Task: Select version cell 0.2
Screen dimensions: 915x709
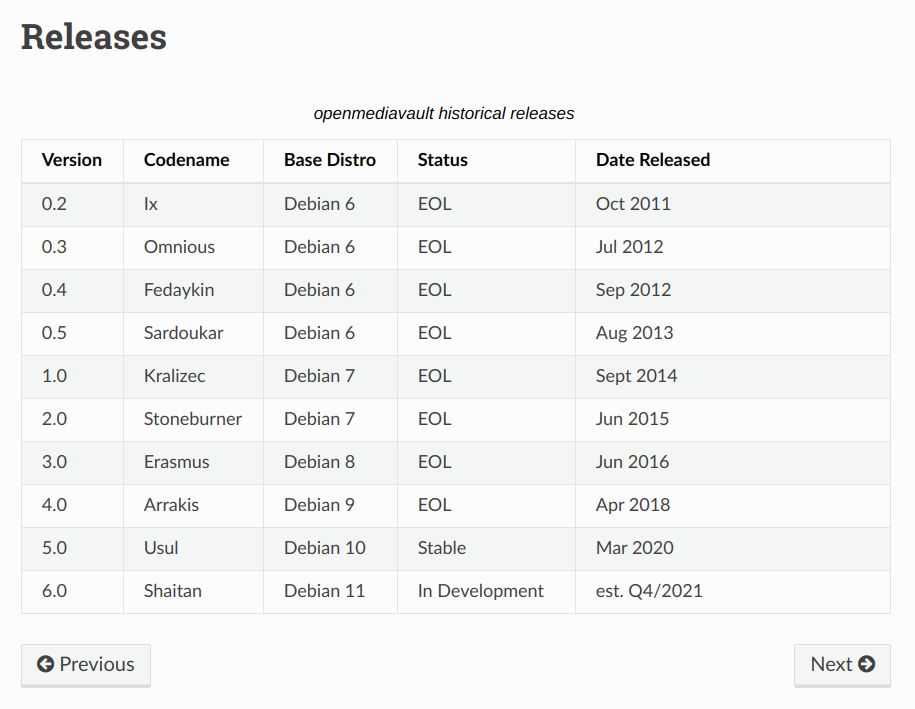Action: pos(54,204)
